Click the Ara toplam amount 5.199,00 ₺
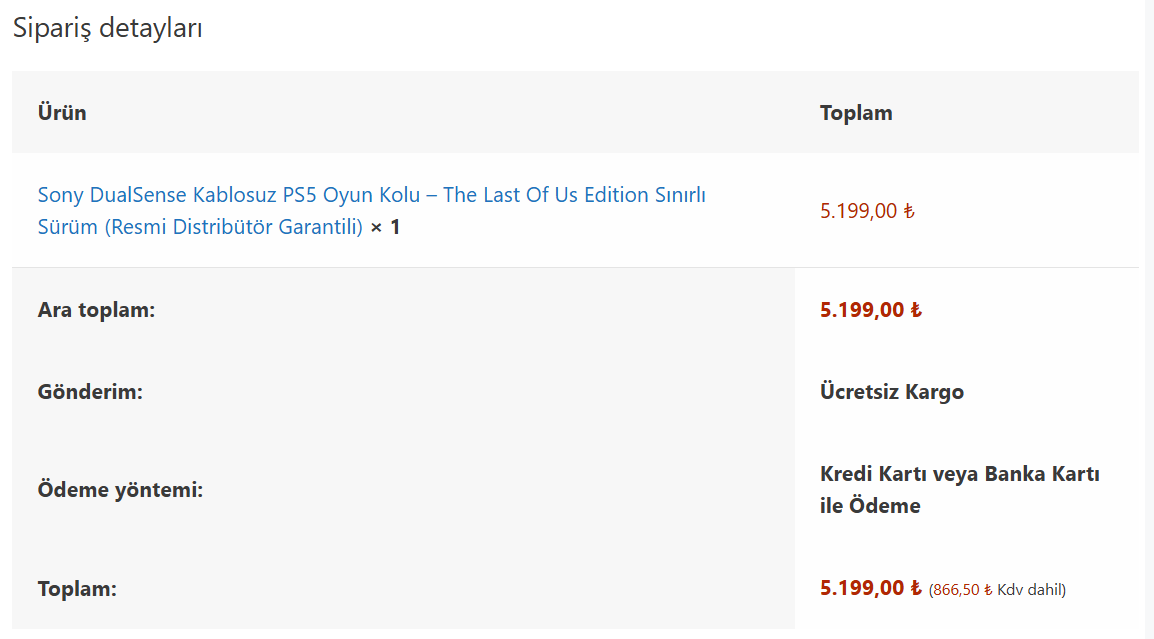This screenshot has width=1154, height=639. [x=871, y=310]
